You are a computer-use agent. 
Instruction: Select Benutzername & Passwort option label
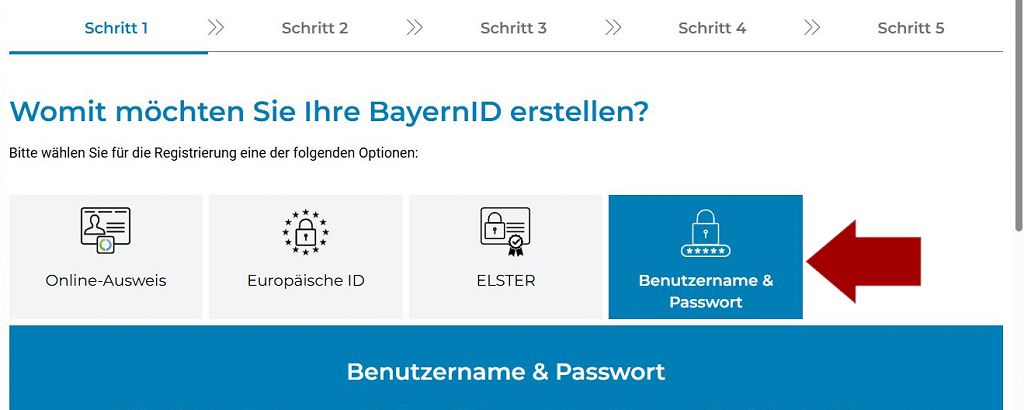[705, 291]
